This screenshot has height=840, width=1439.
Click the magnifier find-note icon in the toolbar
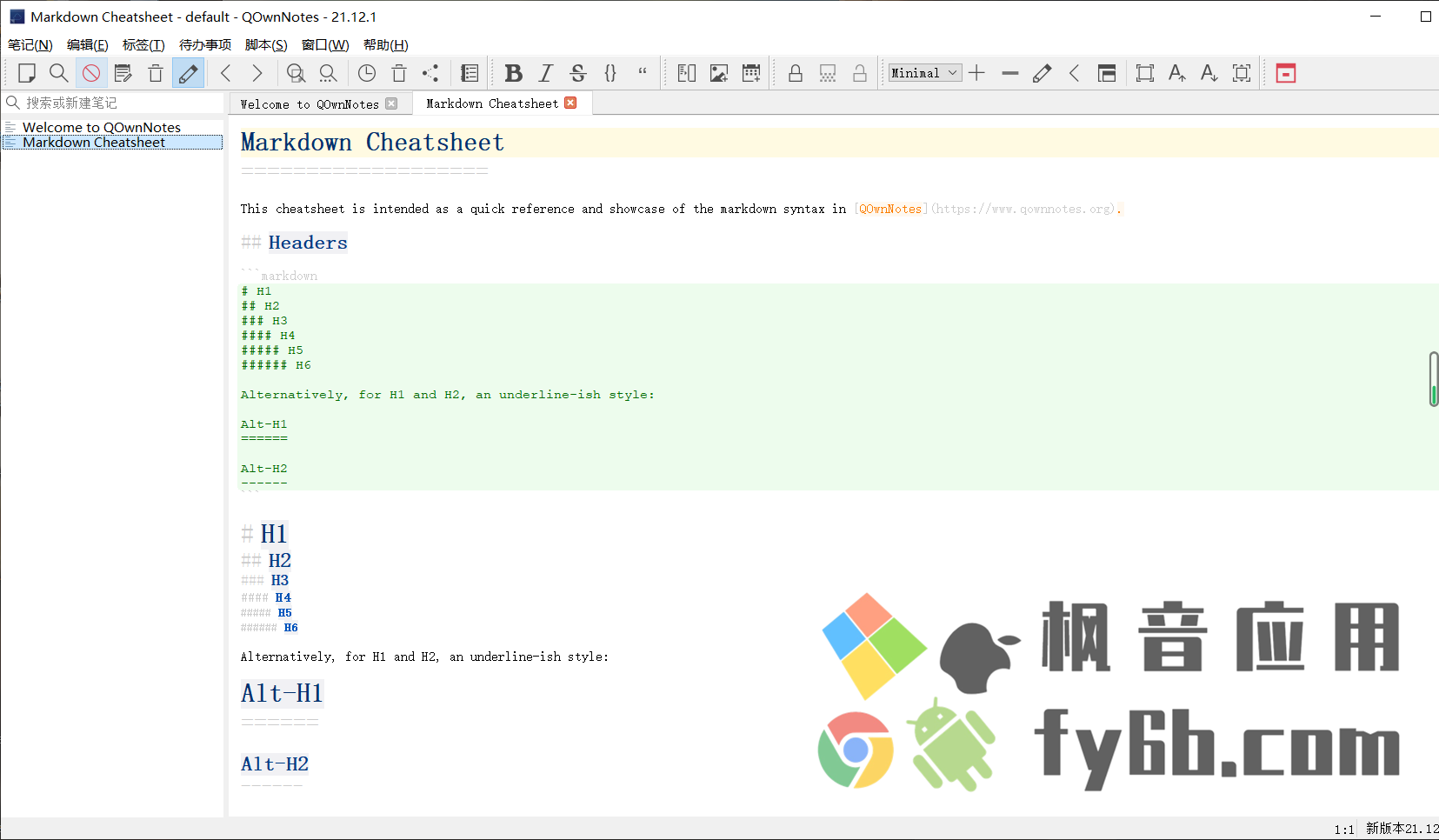pos(58,73)
